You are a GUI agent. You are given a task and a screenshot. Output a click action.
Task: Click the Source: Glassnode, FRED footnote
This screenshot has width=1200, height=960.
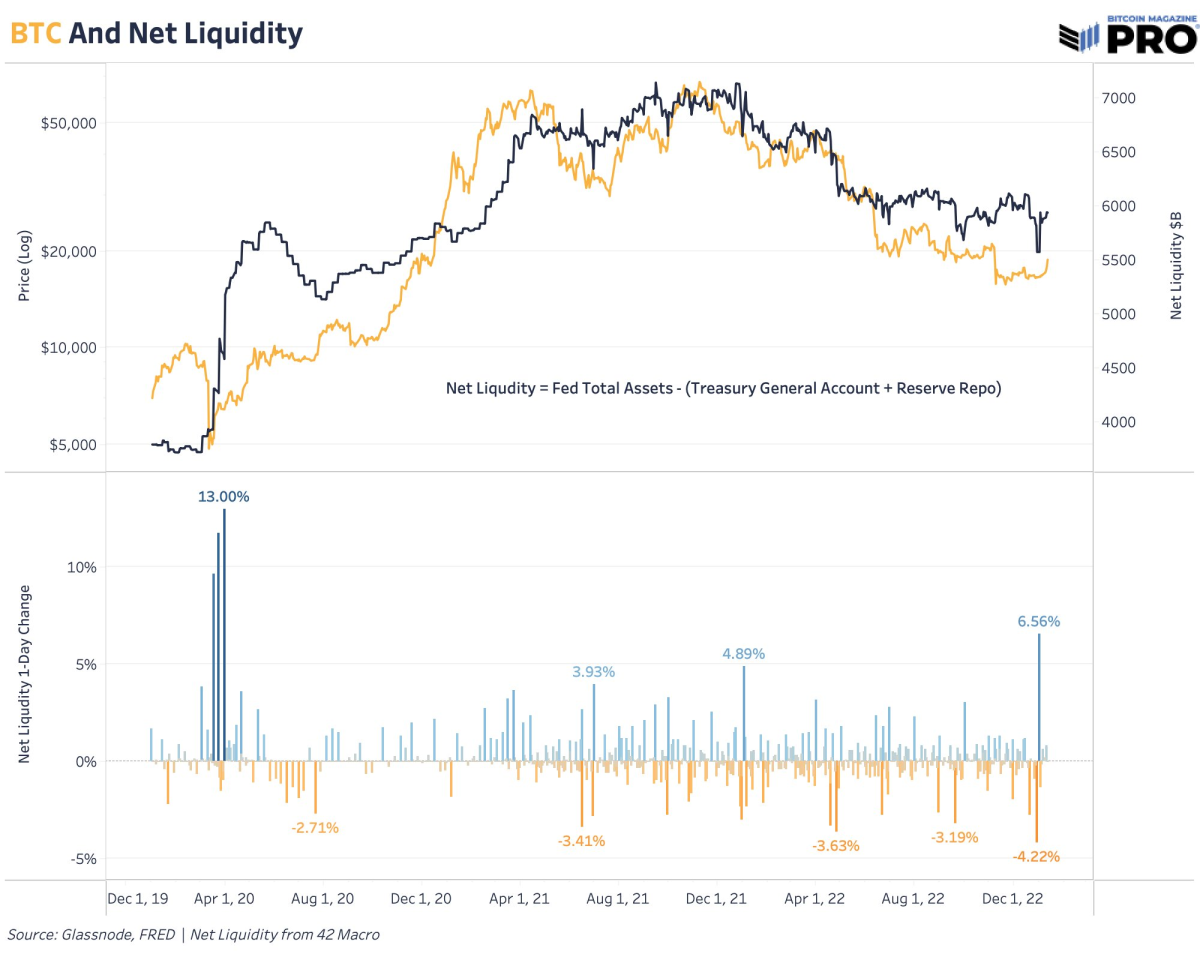click(194, 935)
